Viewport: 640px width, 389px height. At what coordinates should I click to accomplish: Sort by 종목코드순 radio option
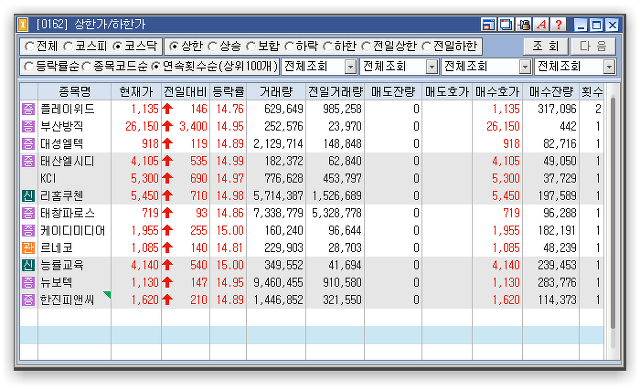tap(86, 66)
